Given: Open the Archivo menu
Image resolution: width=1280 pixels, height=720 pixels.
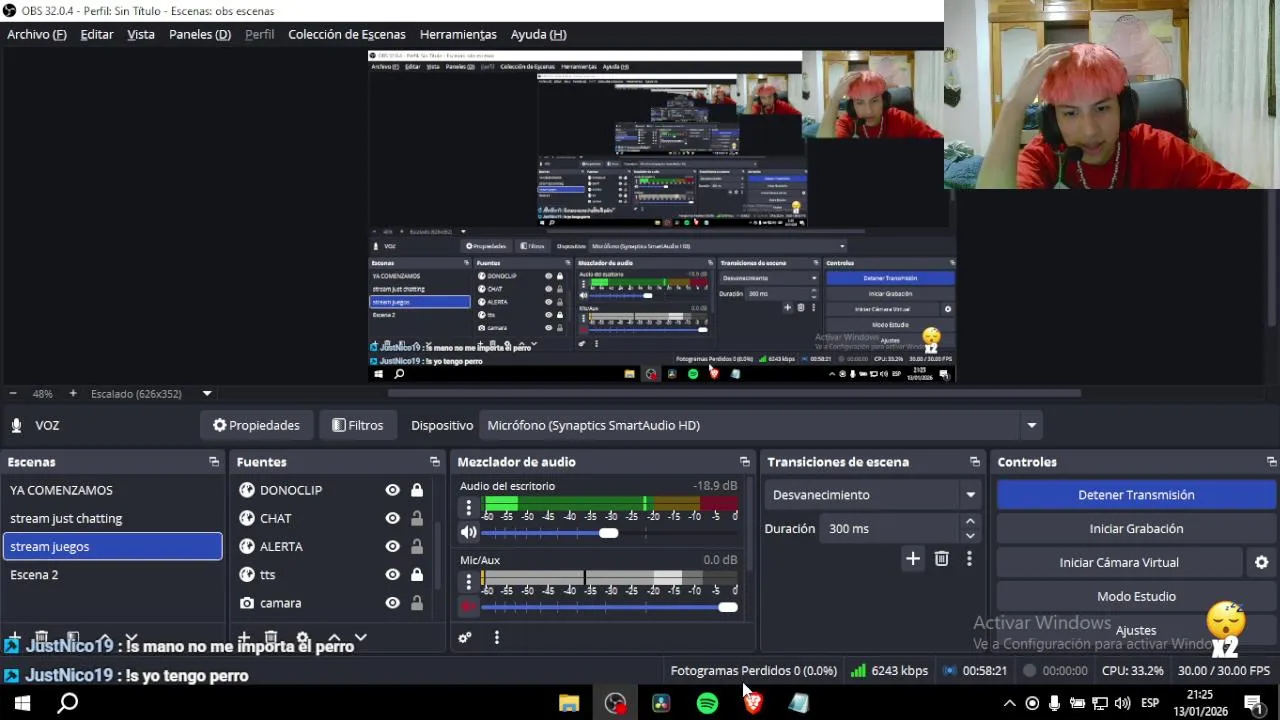Looking at the screenshot, I should tap(37, 34).
